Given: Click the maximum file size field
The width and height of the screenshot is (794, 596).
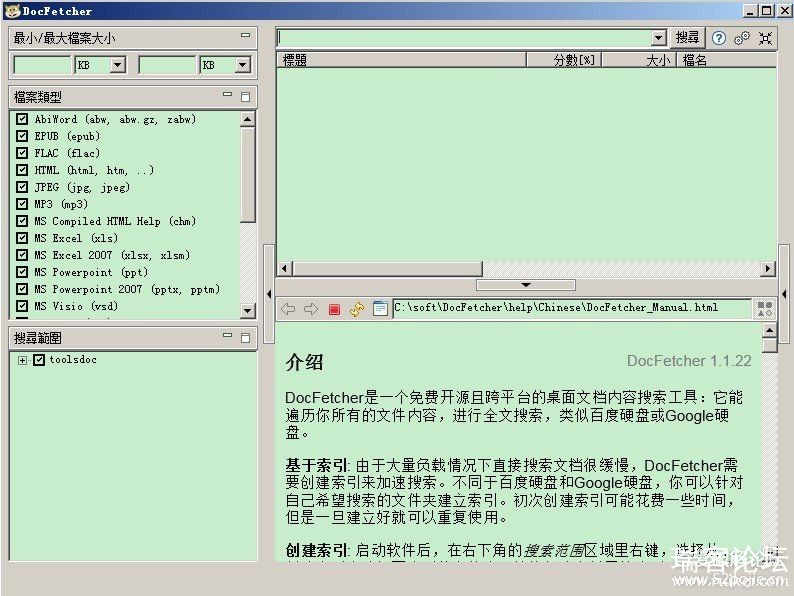Looking at the screenshot, I should coord(167,65).
